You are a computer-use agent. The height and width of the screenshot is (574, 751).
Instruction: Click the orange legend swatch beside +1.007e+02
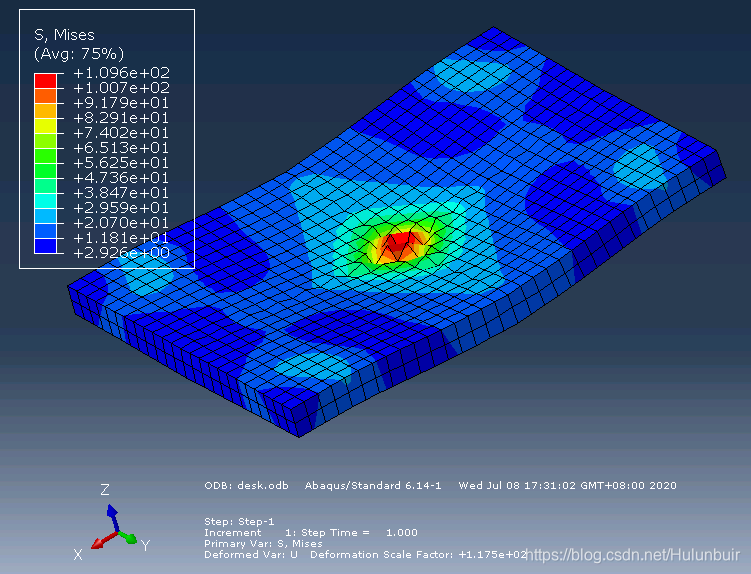[x=46, y=95]
